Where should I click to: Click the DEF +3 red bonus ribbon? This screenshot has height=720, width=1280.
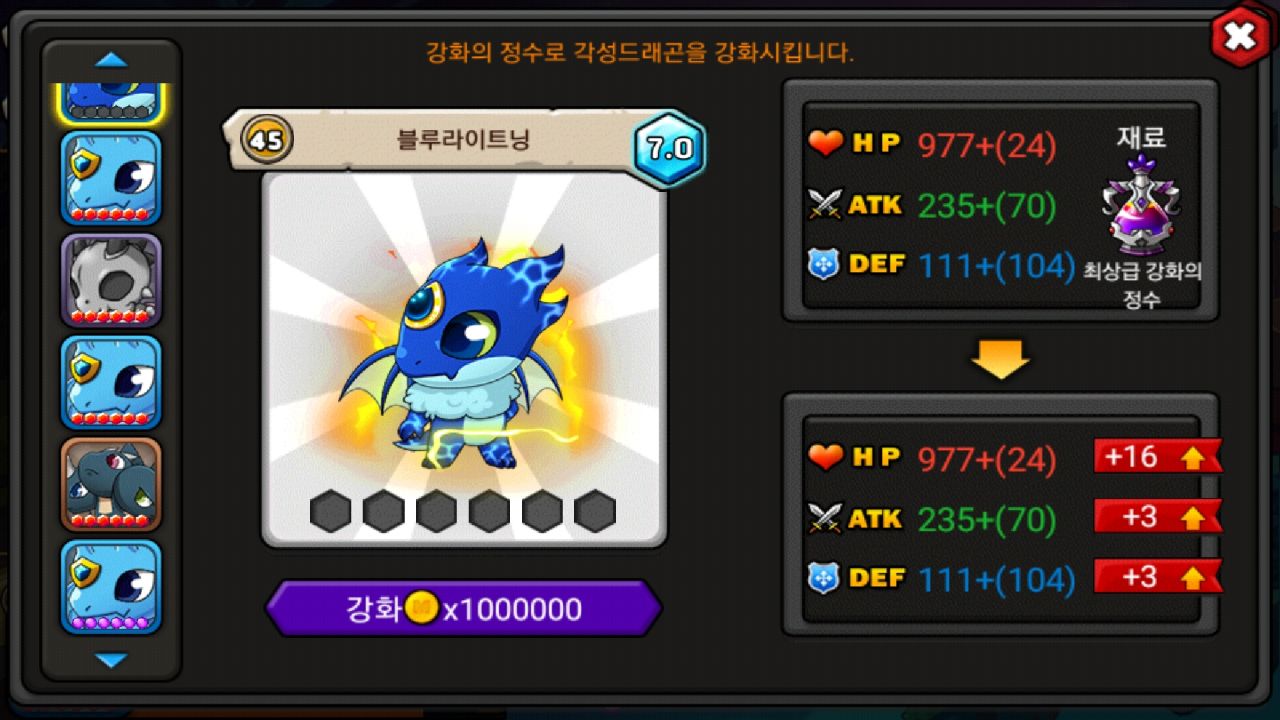(x=1157, y=577)
